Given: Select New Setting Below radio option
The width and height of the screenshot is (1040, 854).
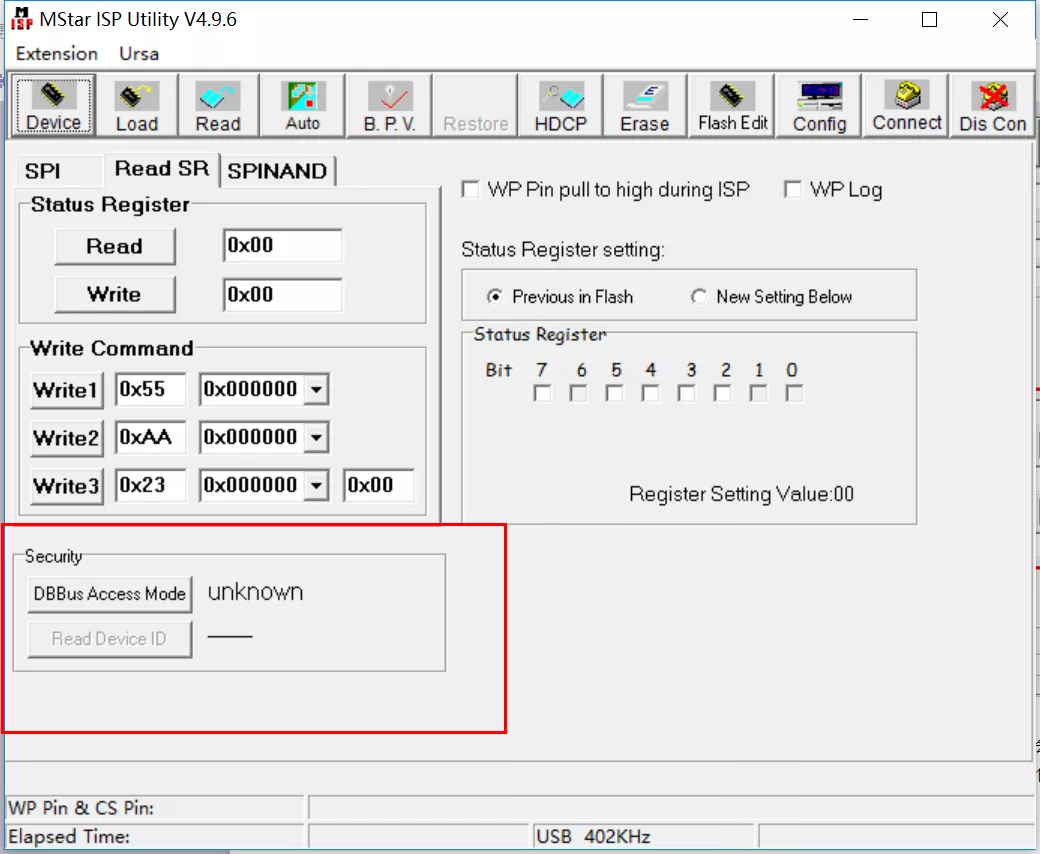Looking at the screenshot, I should click(x=698, y=297).
